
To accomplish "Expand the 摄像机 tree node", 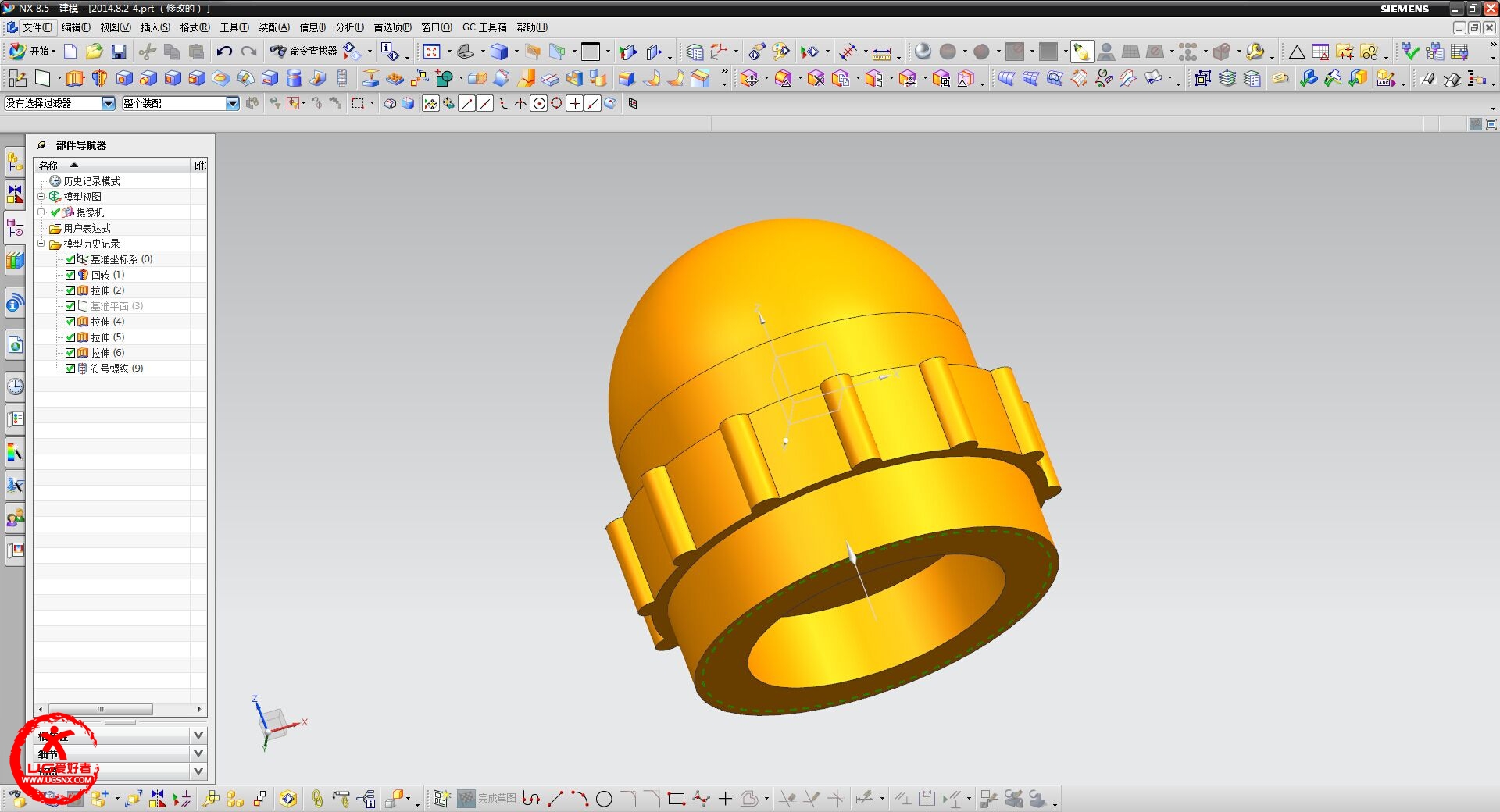I will pyautogui.click(x=41, y=212).
